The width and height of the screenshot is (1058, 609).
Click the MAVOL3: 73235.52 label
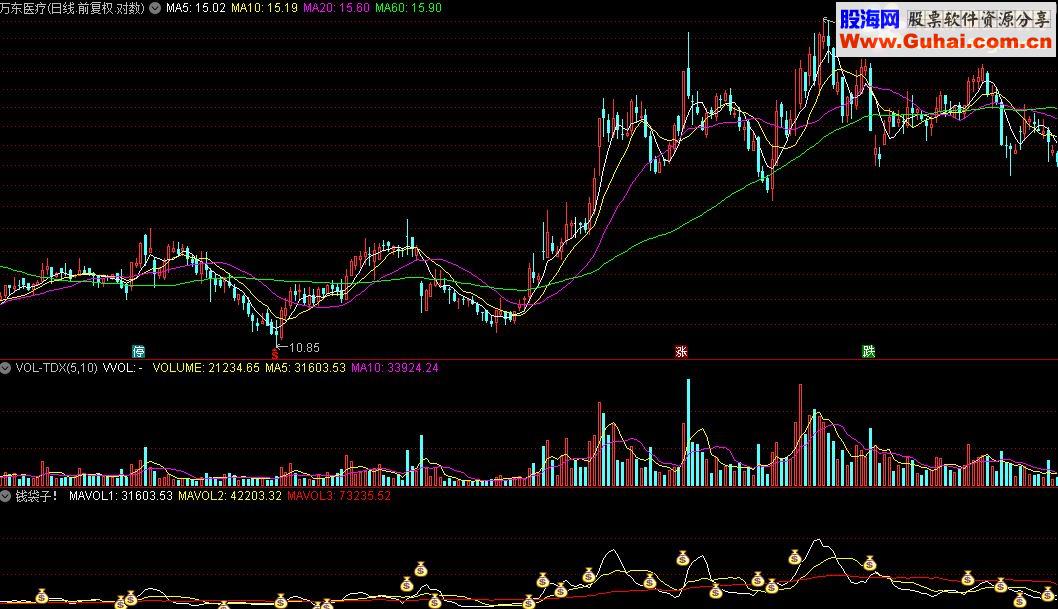click(x=339, y=496)
